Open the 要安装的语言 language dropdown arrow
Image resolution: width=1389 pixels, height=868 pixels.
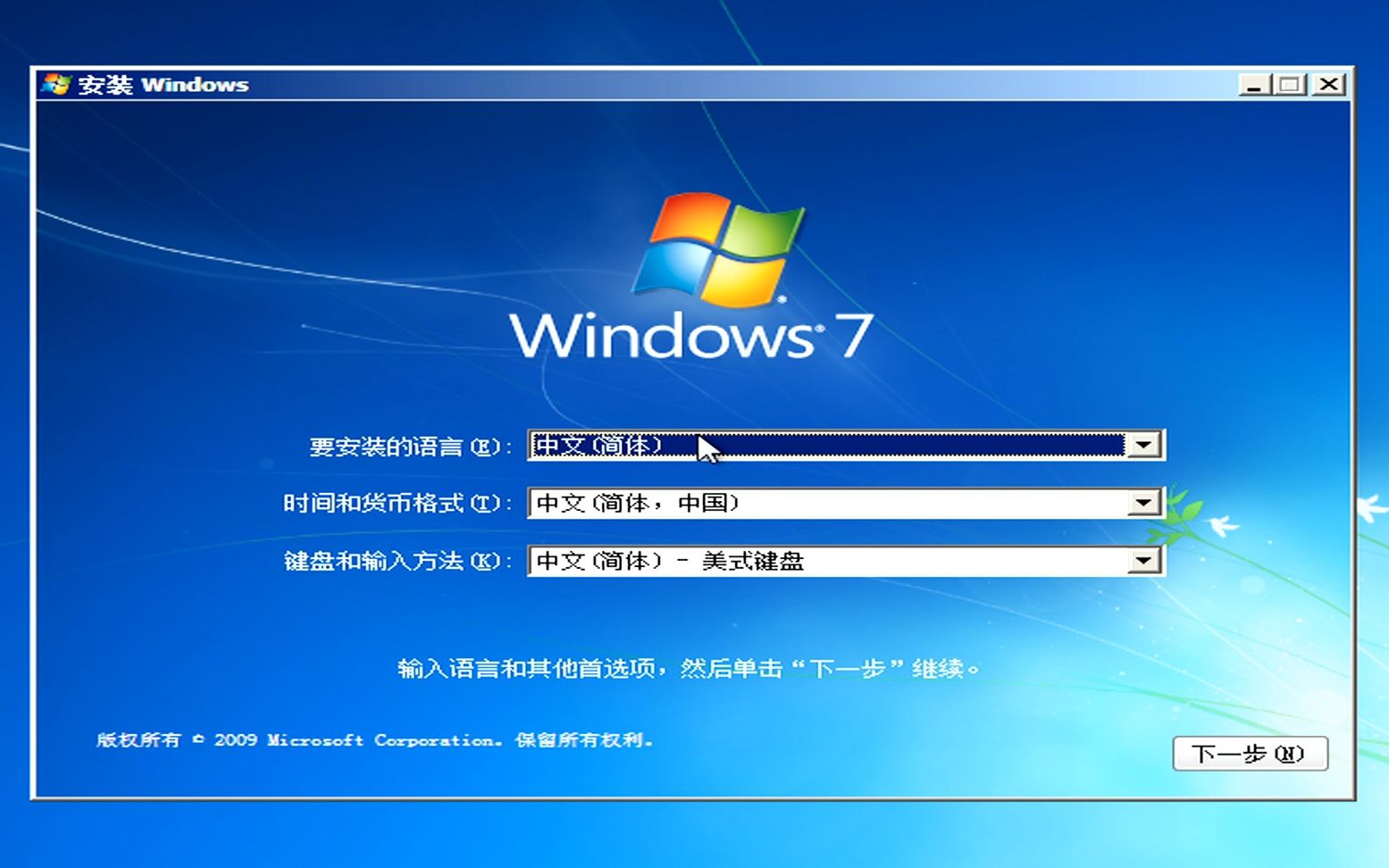click(1143, 445)
